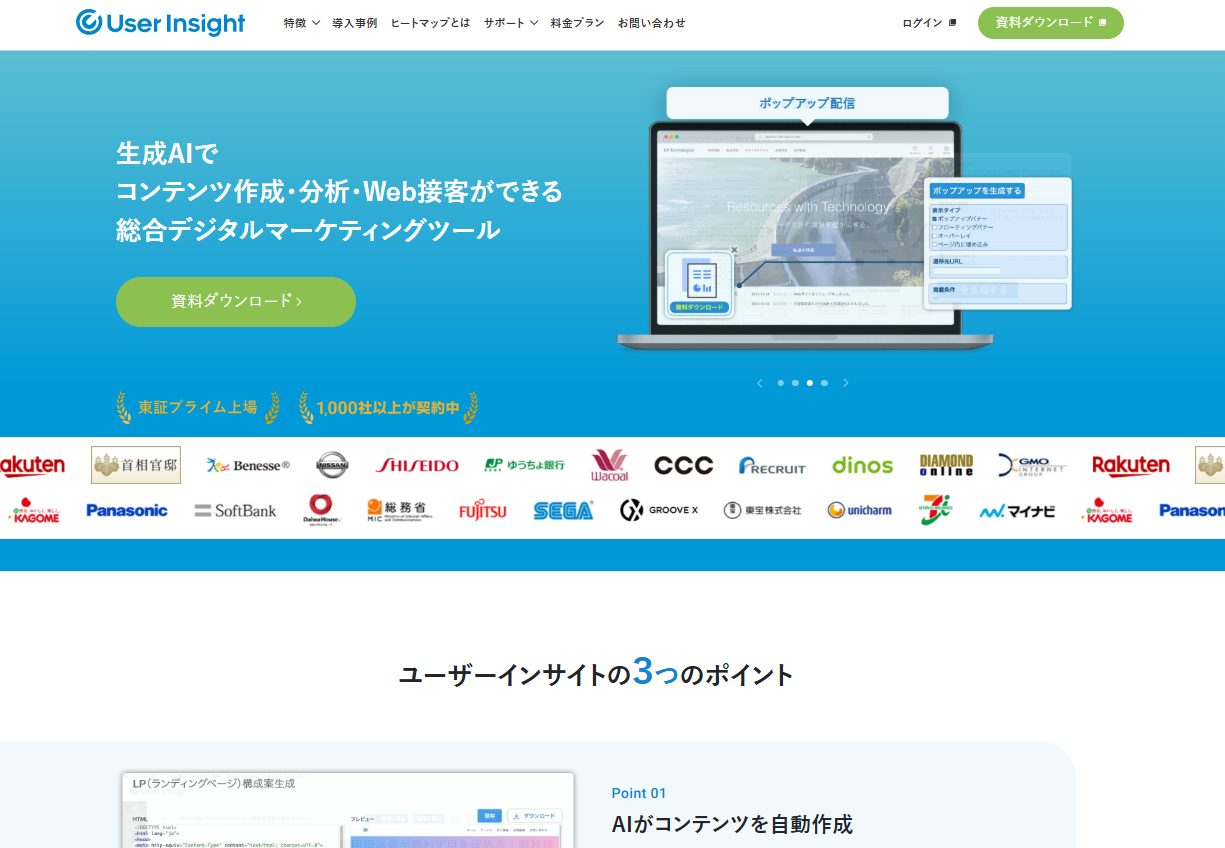This screenshot has width=1225, height=848.
Task: Open the お問い合わせ page
Action: 651,23
